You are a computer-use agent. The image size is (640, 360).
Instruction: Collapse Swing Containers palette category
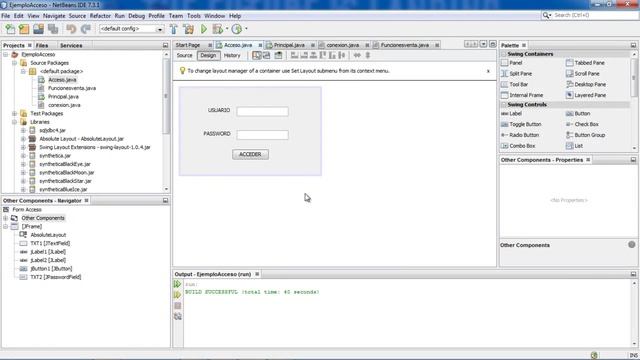504,54
